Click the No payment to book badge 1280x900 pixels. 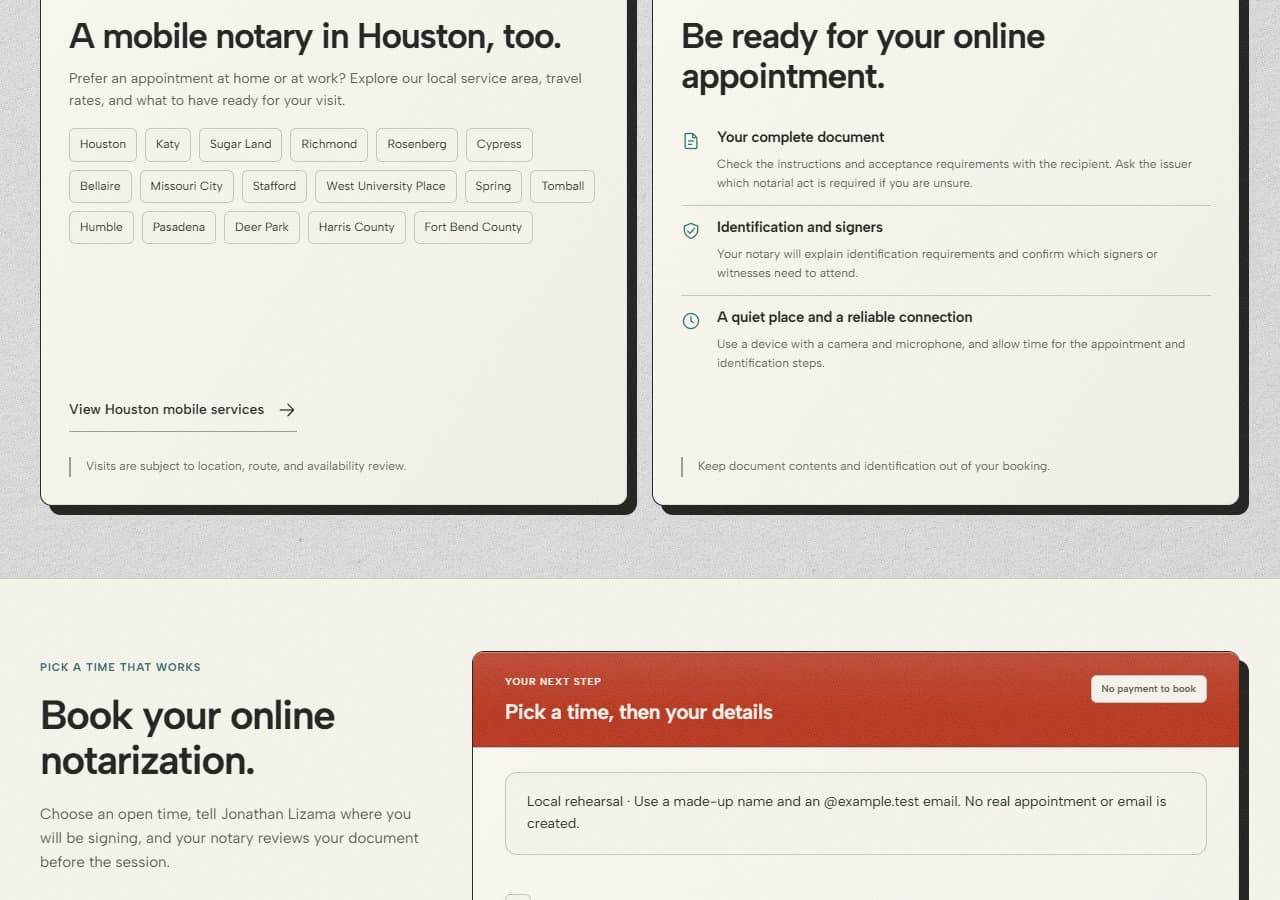point(1149,689)
